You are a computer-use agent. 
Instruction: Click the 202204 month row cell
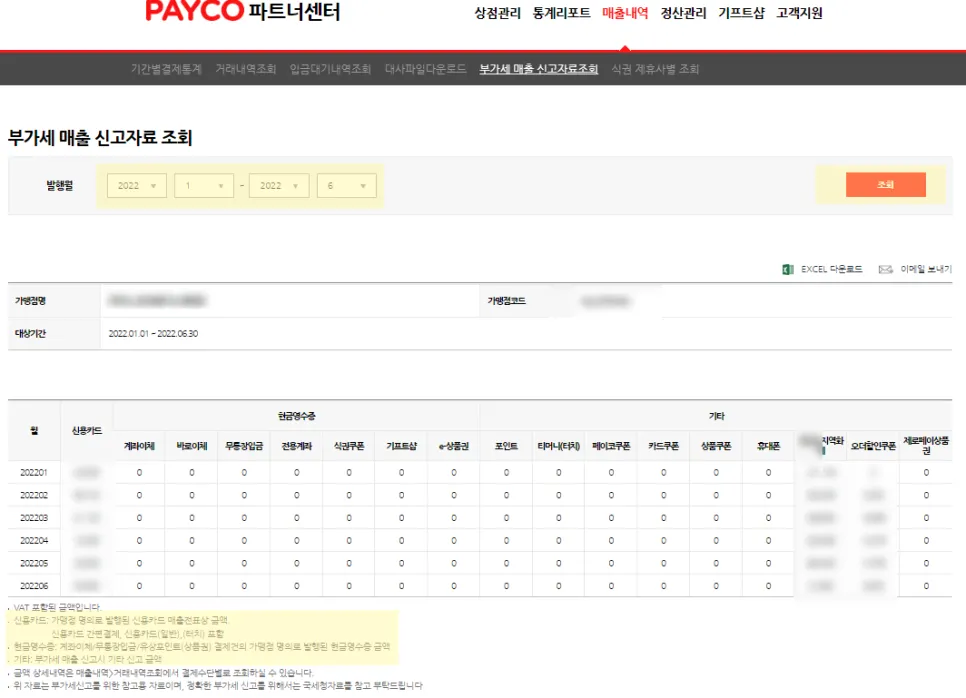pyautogui.click(x=34, y=541)
